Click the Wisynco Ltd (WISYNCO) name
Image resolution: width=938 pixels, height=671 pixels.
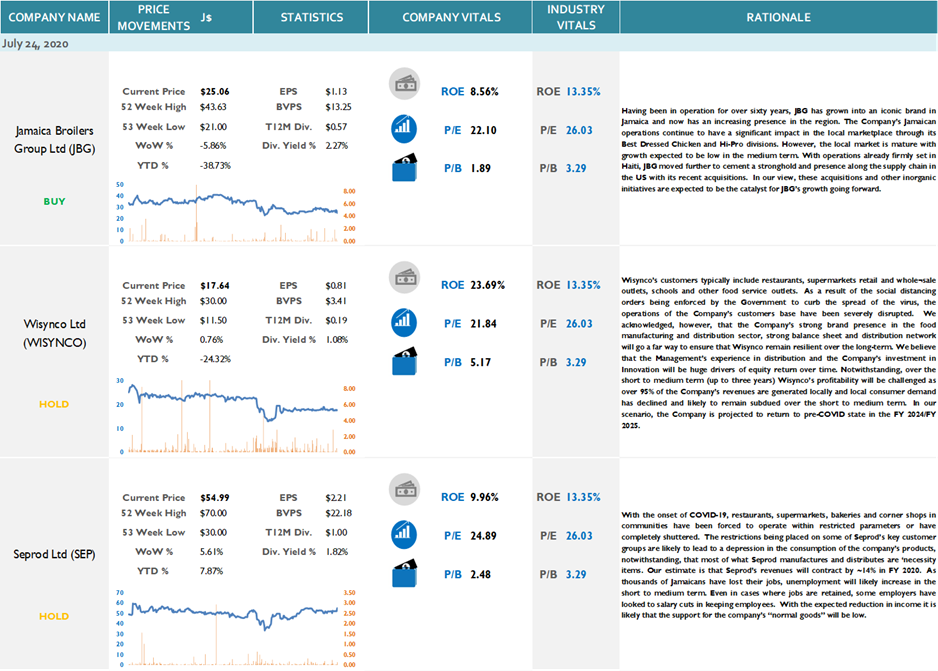coord(54,333)
